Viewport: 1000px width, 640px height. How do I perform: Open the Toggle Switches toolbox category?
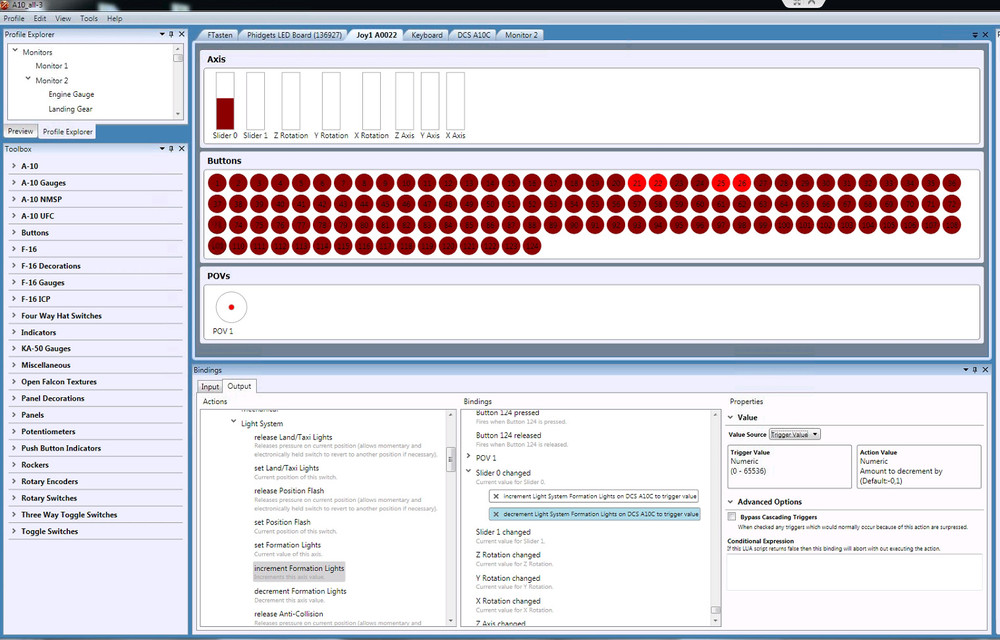(49, 531)
